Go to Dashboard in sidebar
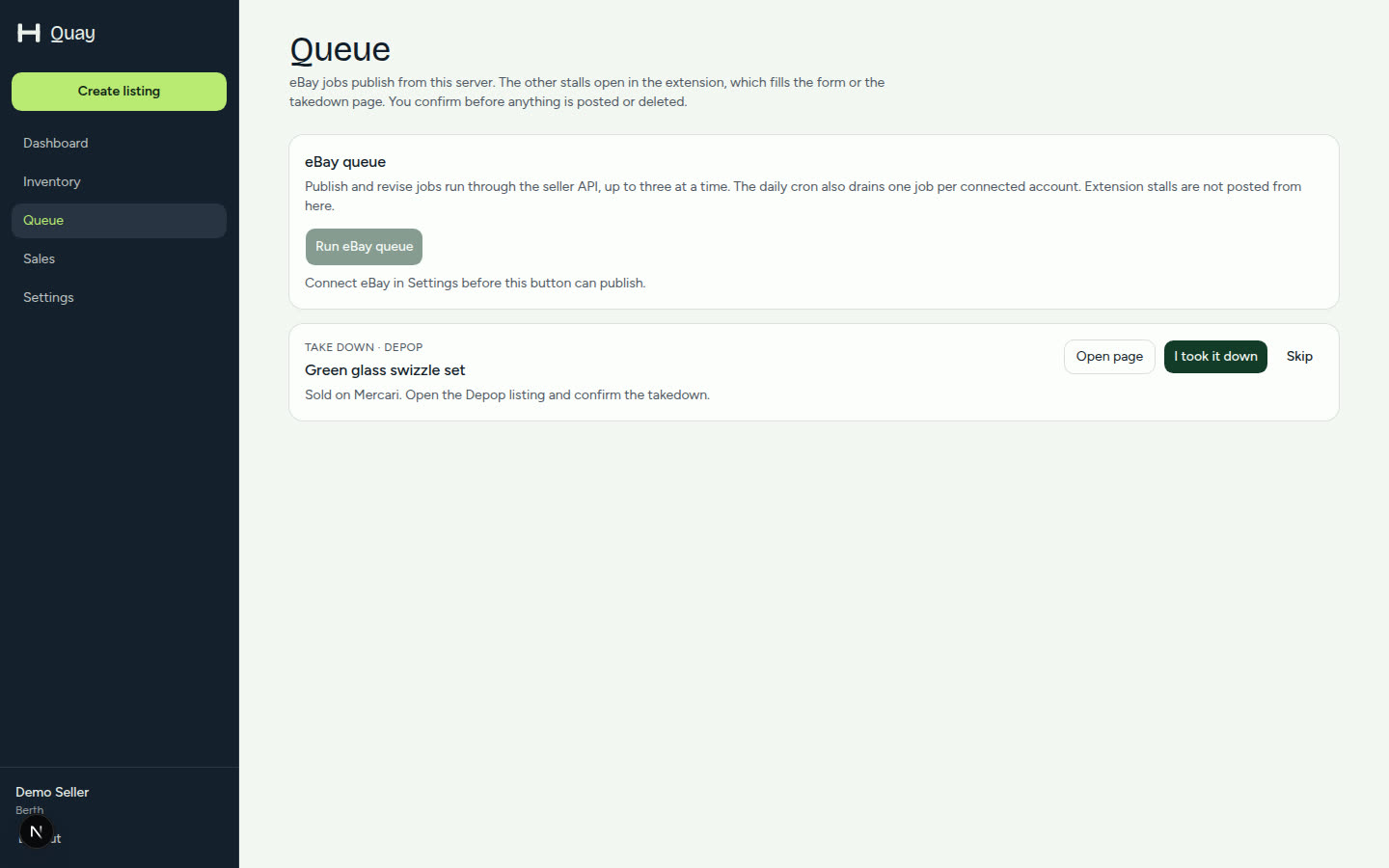The height and width of the screenshot is (868, 1389). click(119, 143)
